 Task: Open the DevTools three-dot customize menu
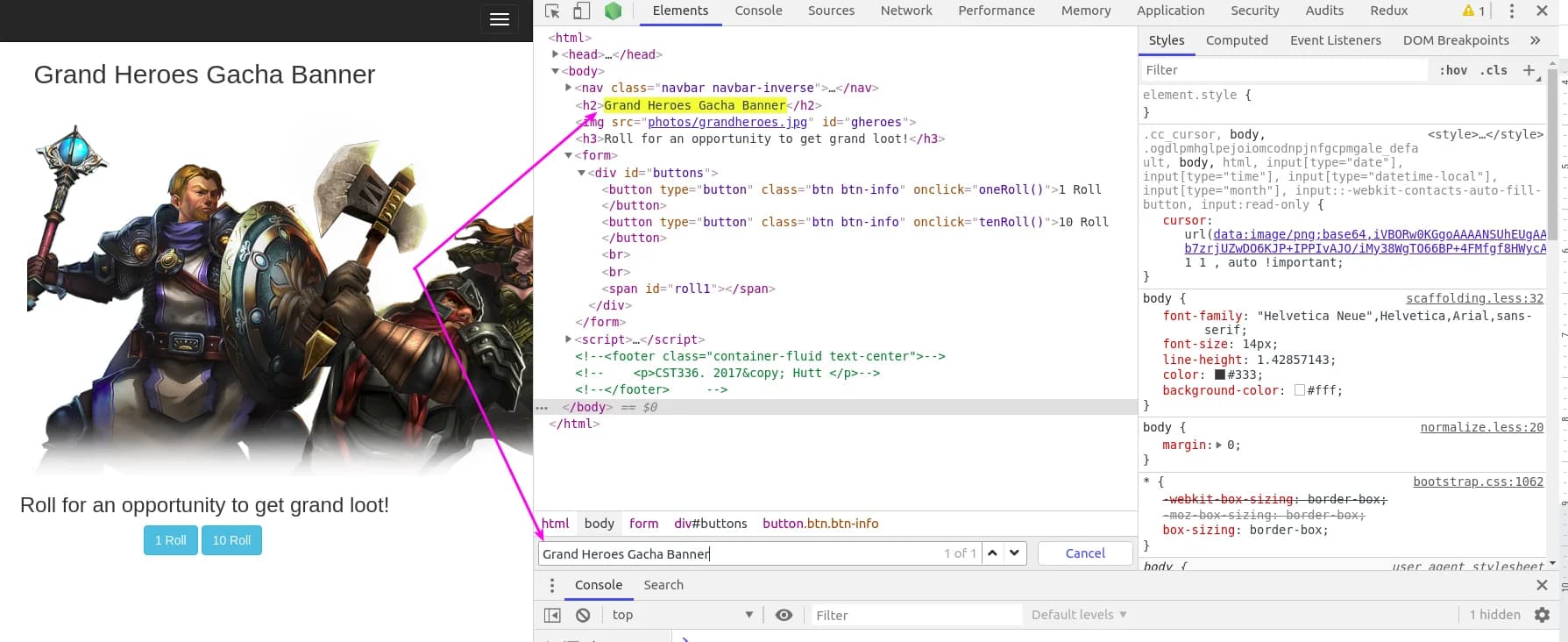click(1511, 11)
